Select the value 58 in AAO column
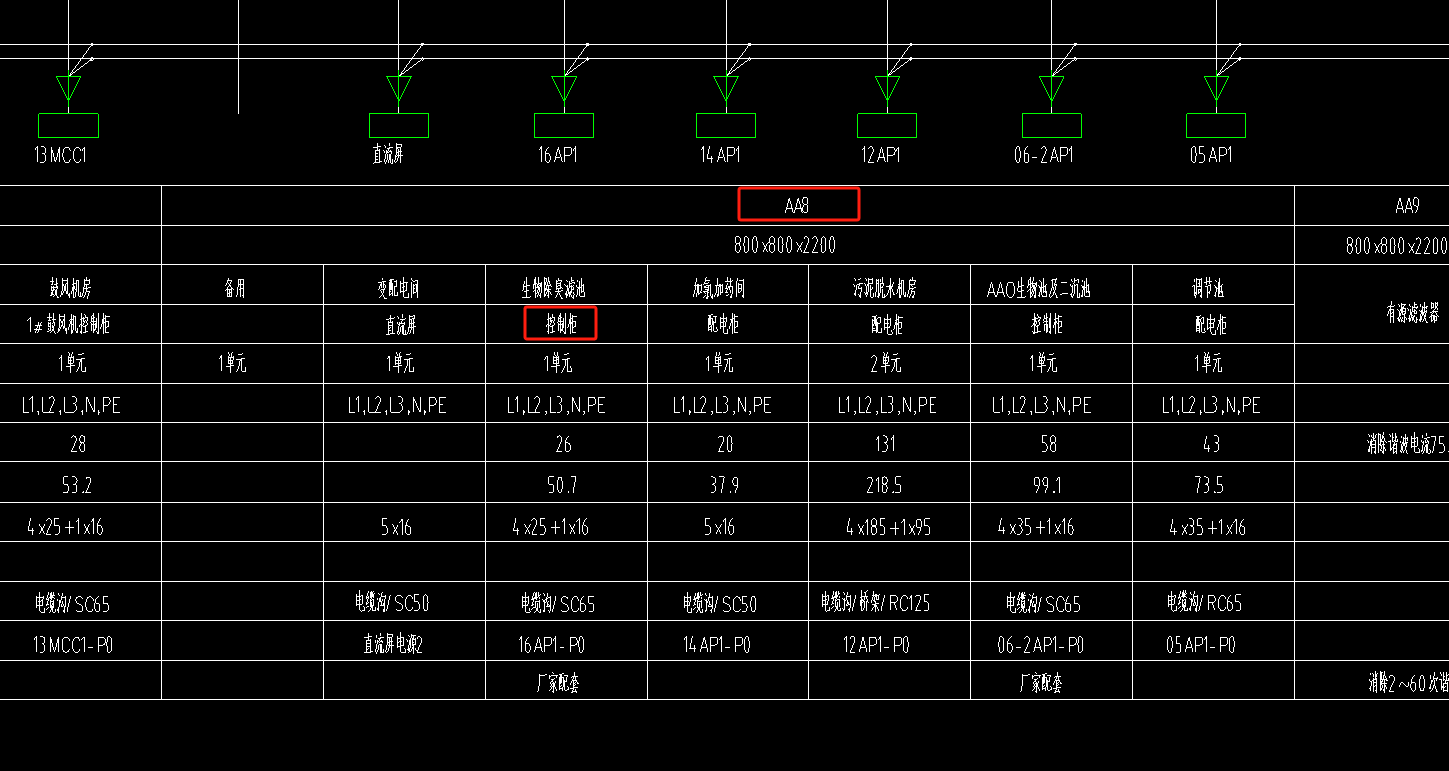 [1048, 444]
